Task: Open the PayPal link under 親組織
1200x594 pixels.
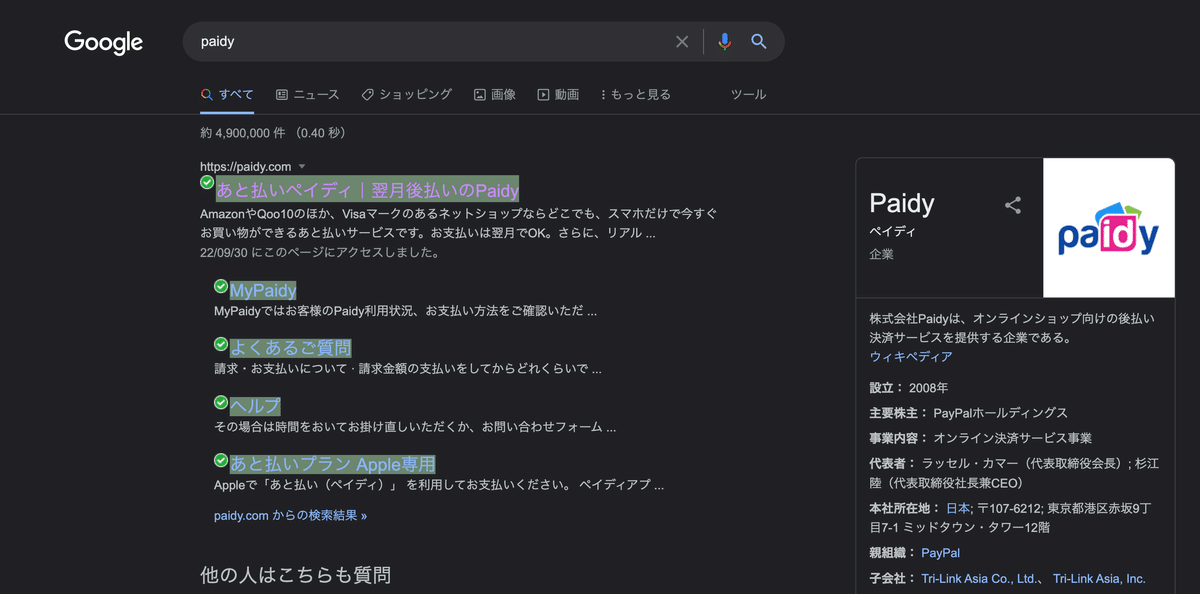Action: pyautogui.click(x=940, y=552)
